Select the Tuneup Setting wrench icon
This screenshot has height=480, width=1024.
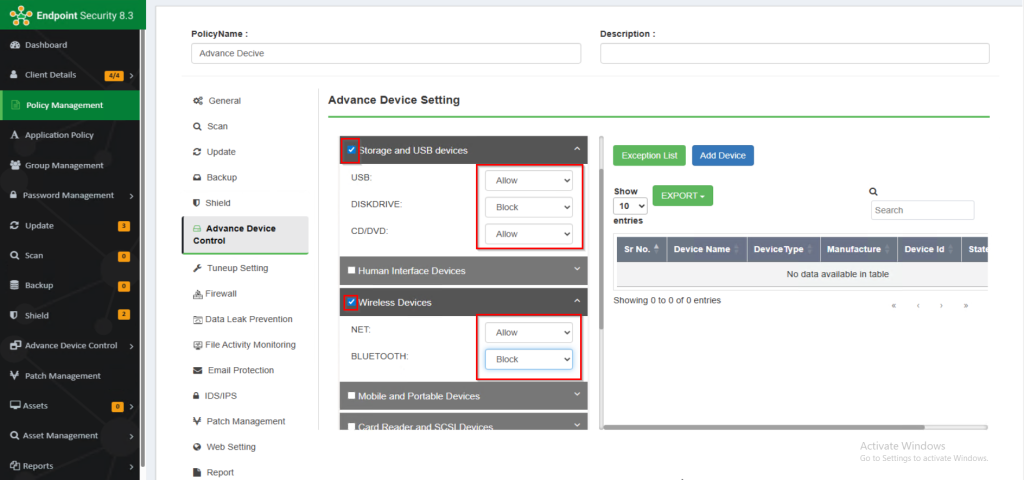click(x=198, y=269)
